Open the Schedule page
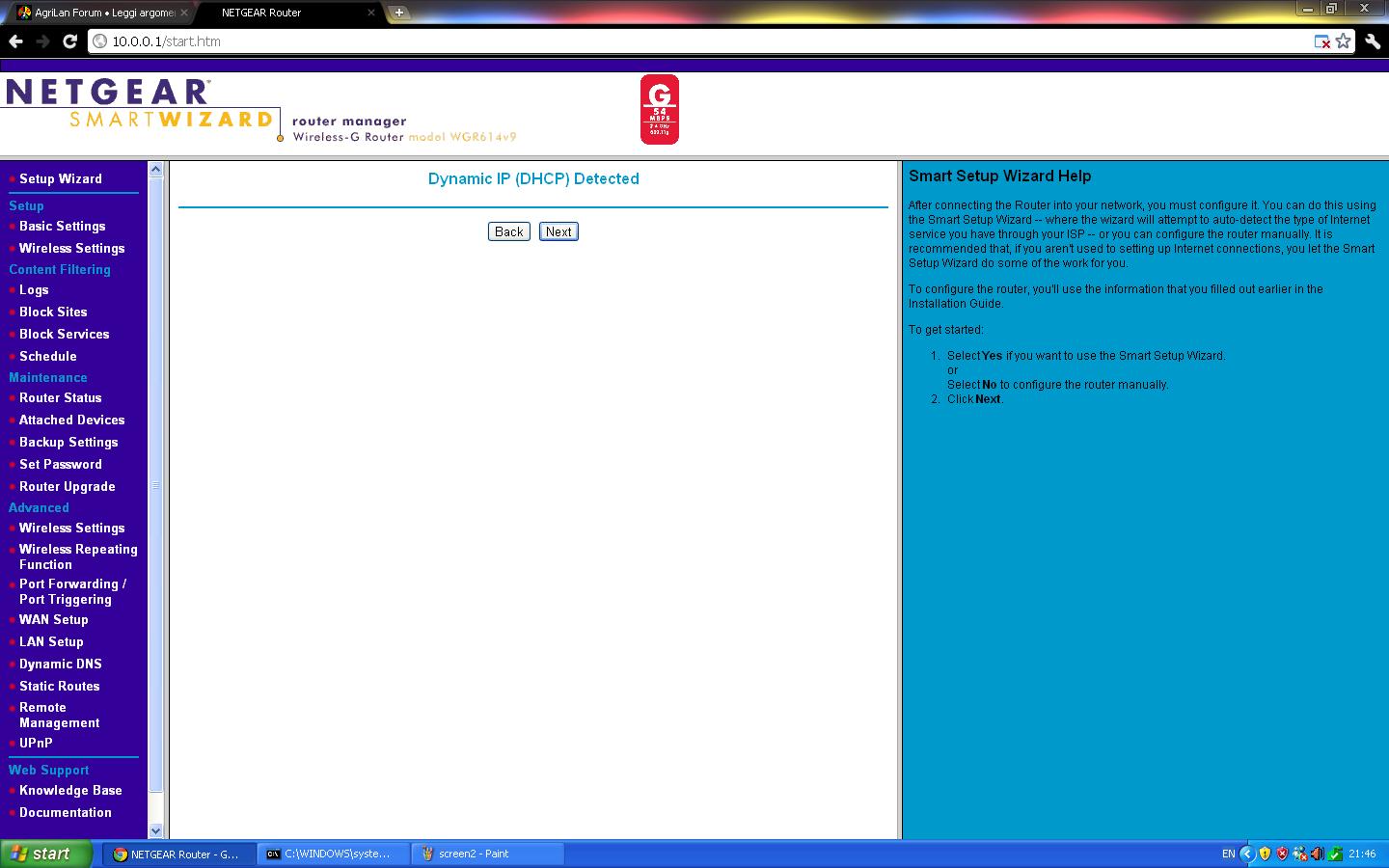 (x=47, y=356)
